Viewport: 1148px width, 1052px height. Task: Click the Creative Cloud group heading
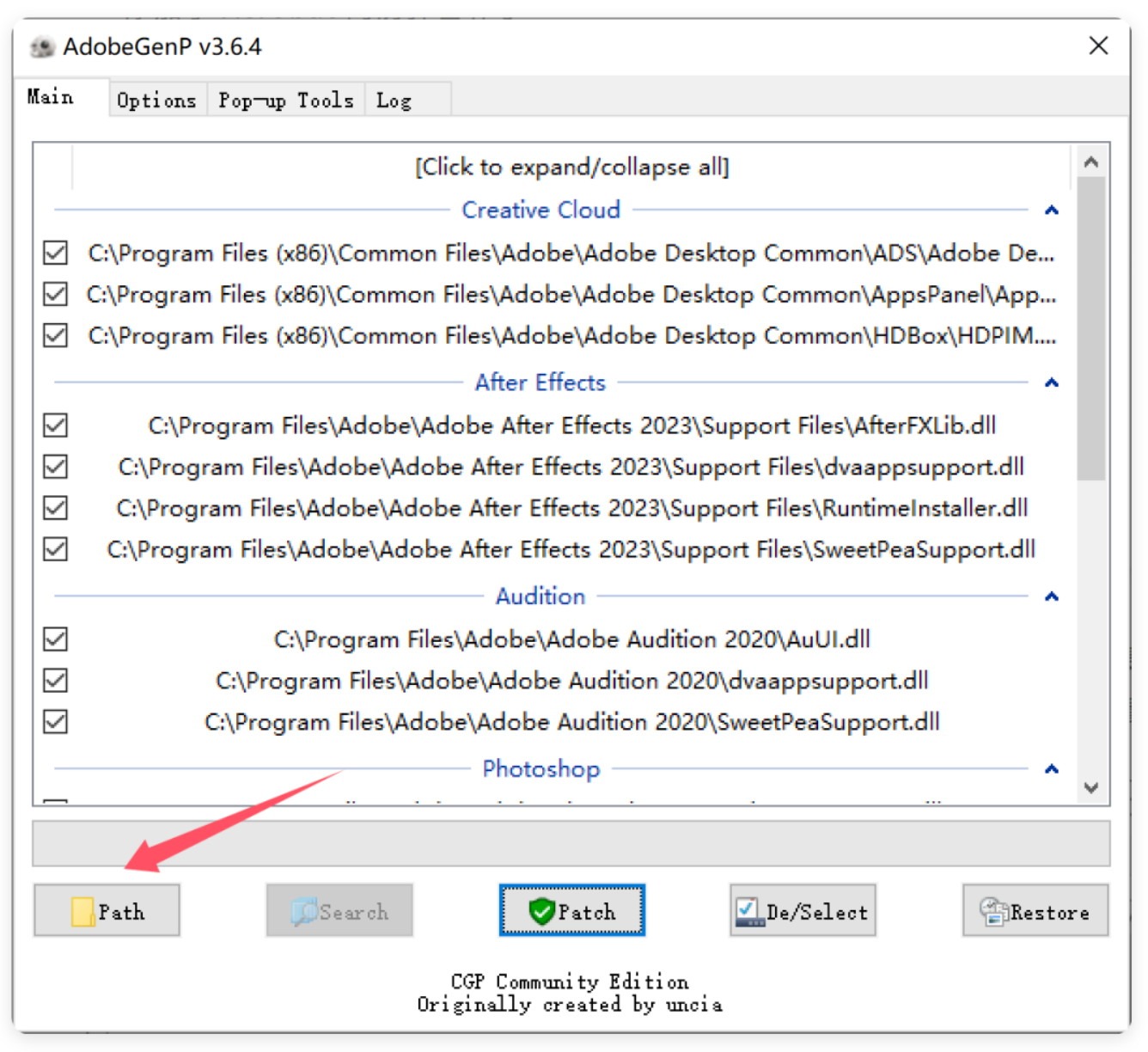540,210
